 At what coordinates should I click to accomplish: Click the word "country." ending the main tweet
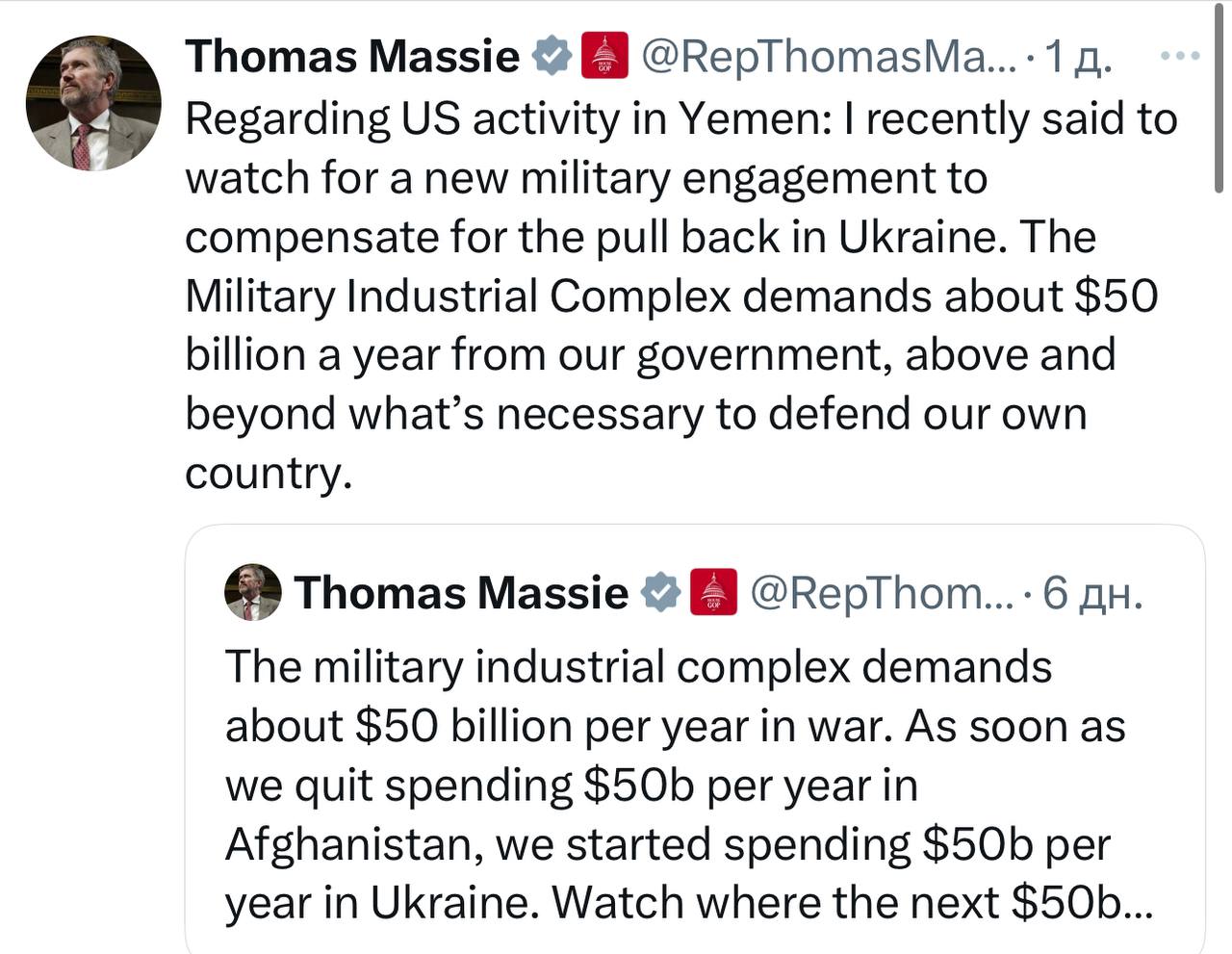point(269,473)
